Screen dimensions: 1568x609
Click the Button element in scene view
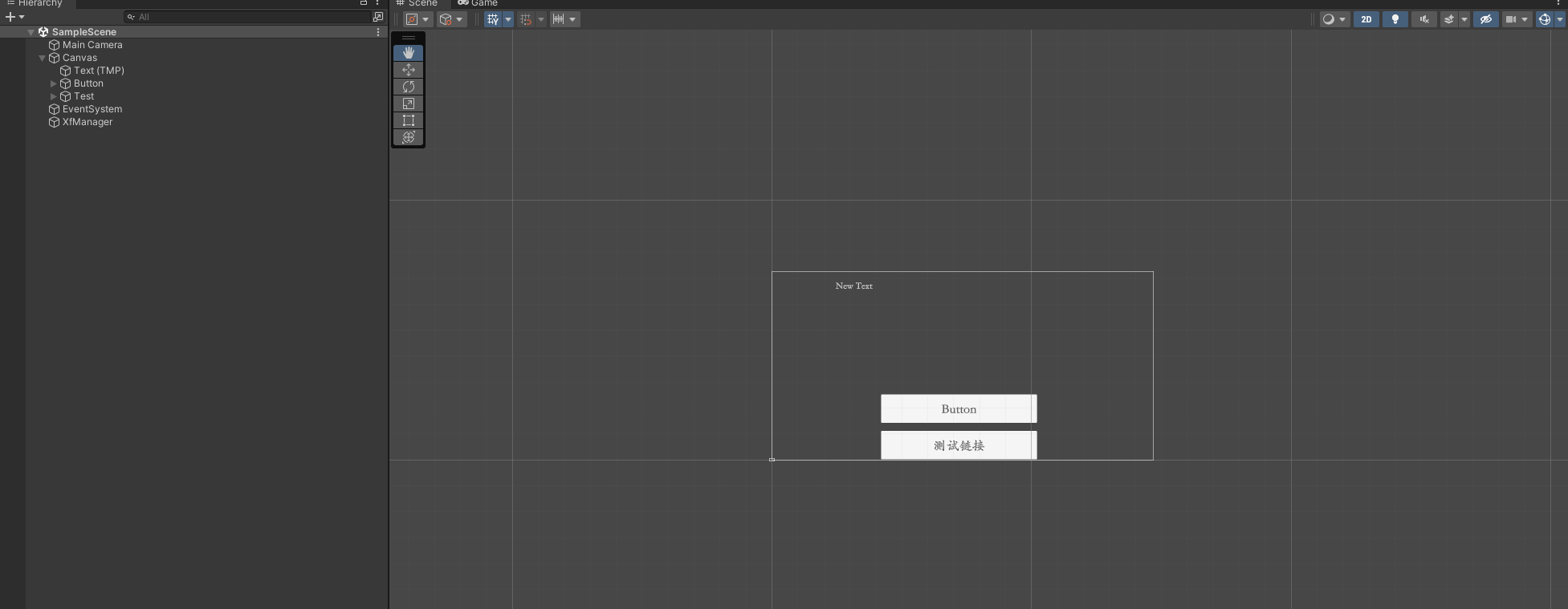959,408
